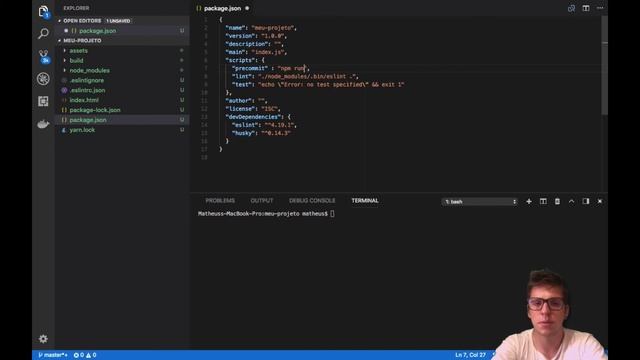Viewport: 640px width, 360px height.
Task: Click the "husky" dependency line
Action: [261, 133]
